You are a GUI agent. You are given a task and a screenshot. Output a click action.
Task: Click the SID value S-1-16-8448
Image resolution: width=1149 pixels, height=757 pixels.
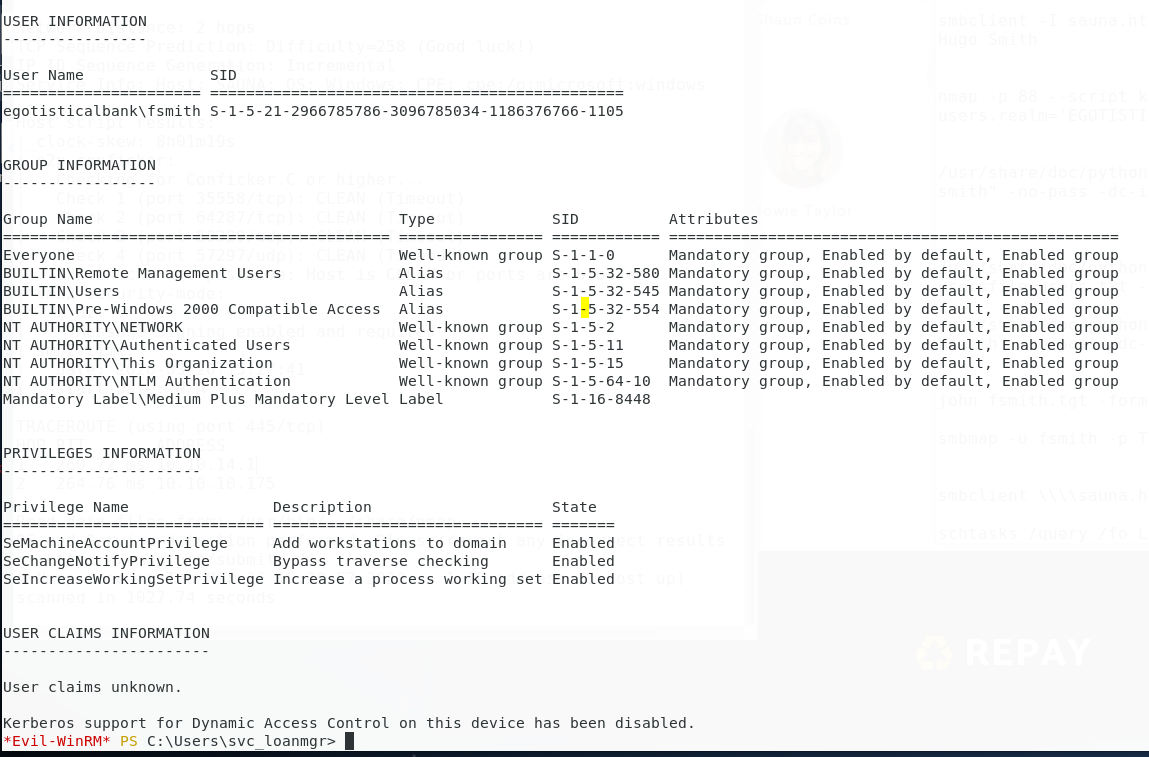click(601, 399)
